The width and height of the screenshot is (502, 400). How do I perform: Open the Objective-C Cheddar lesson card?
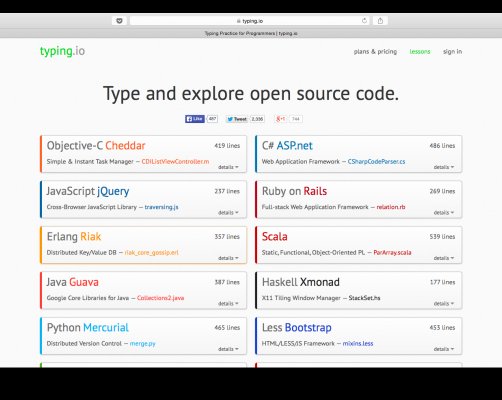click(144, 154)
